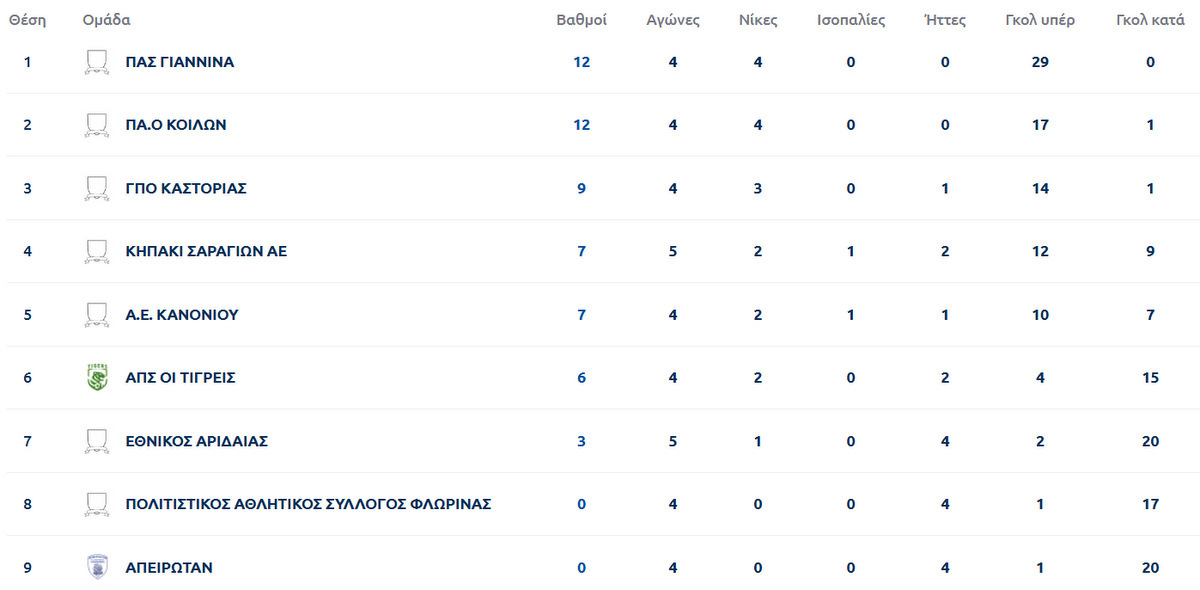Open the ΠΑ.Ο ΚΟΙΛΩΝ team page

[x=176, y=125]
